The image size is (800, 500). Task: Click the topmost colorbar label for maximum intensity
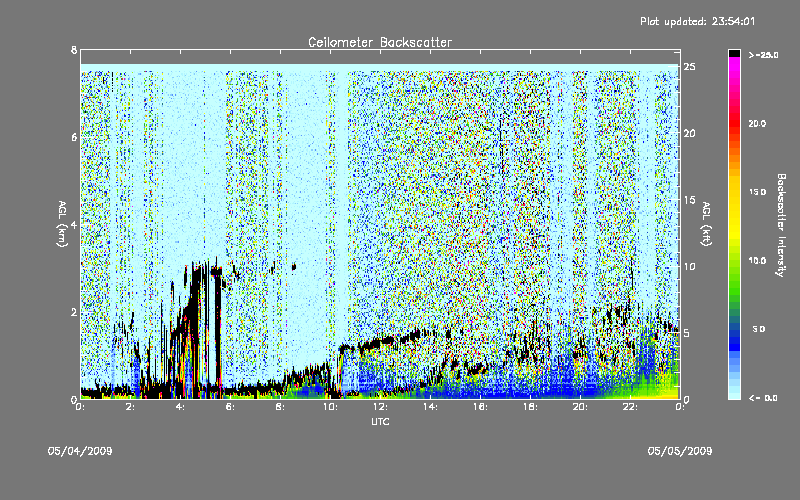(763, 55)
